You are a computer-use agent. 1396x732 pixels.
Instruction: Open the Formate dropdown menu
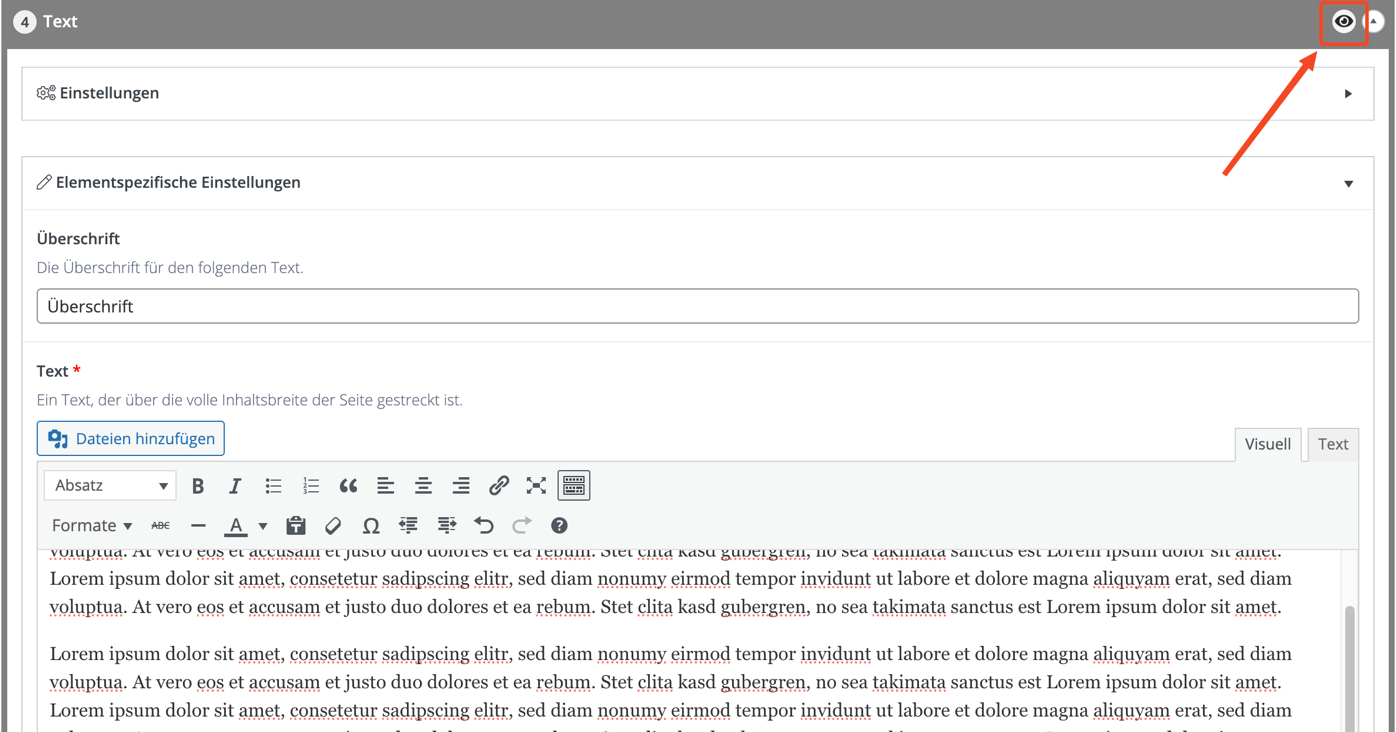coord(91,526)
